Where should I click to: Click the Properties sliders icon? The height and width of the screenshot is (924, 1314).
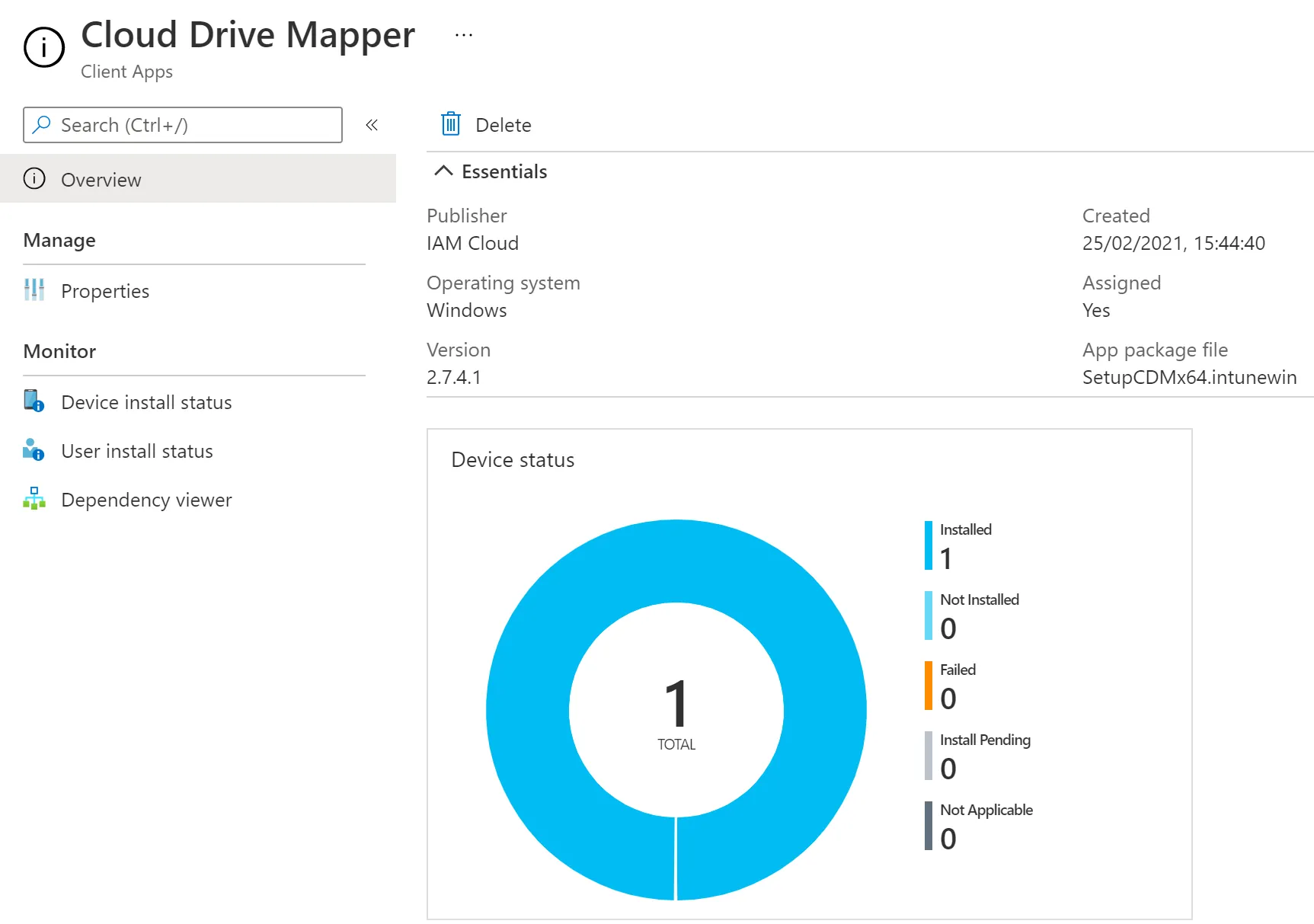tap(34, 289)
